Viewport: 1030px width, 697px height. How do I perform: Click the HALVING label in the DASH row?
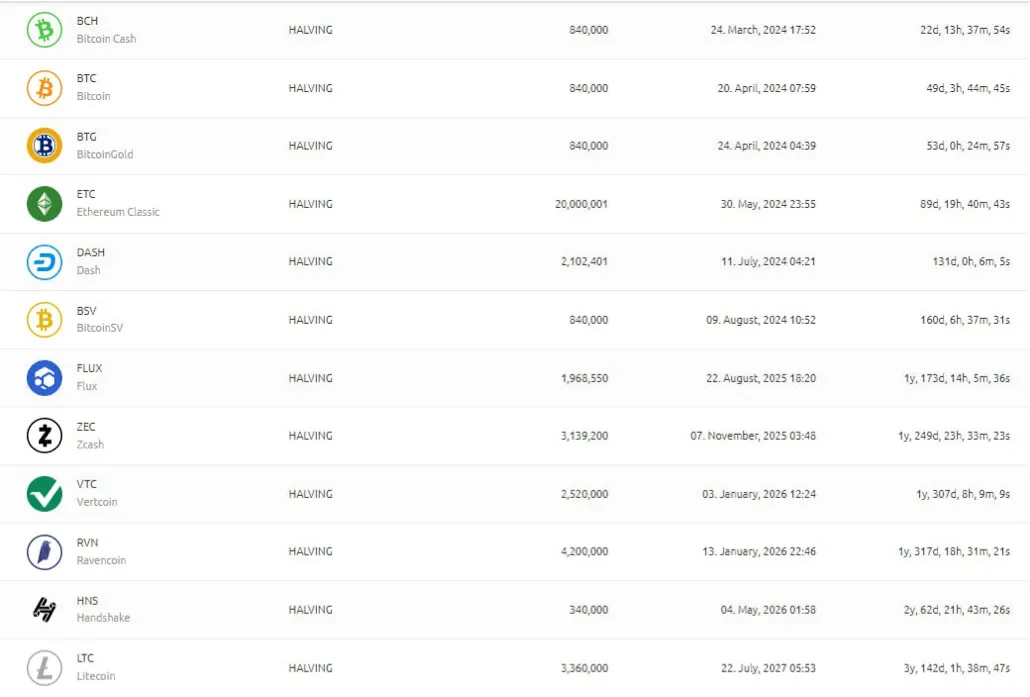[x=310, y=261]
